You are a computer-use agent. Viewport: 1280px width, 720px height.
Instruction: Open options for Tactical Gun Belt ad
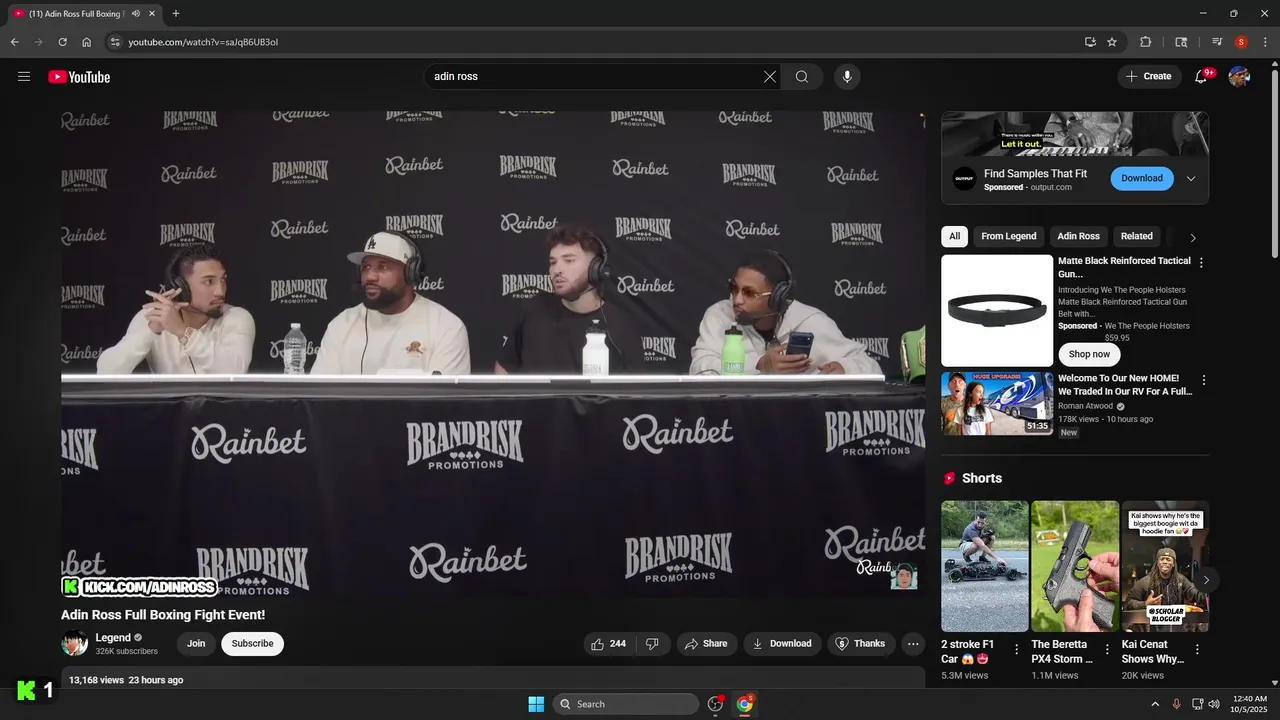[x=1201, y=263]
